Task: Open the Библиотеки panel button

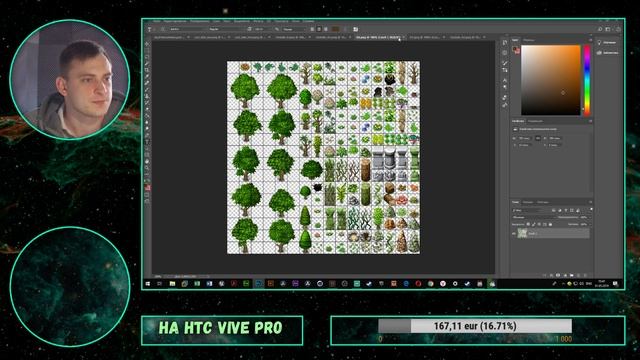Action: tap(607, 53)
